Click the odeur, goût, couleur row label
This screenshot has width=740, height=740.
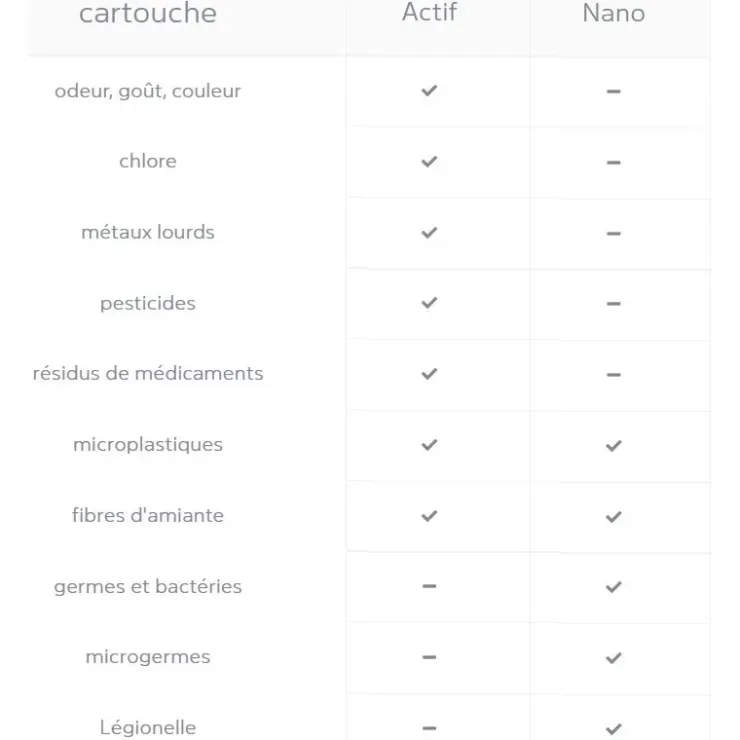click(x=148, y=91)
